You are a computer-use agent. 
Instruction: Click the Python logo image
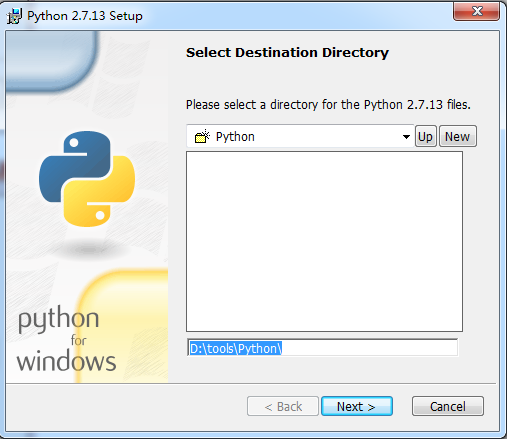[x=87, y=179]
